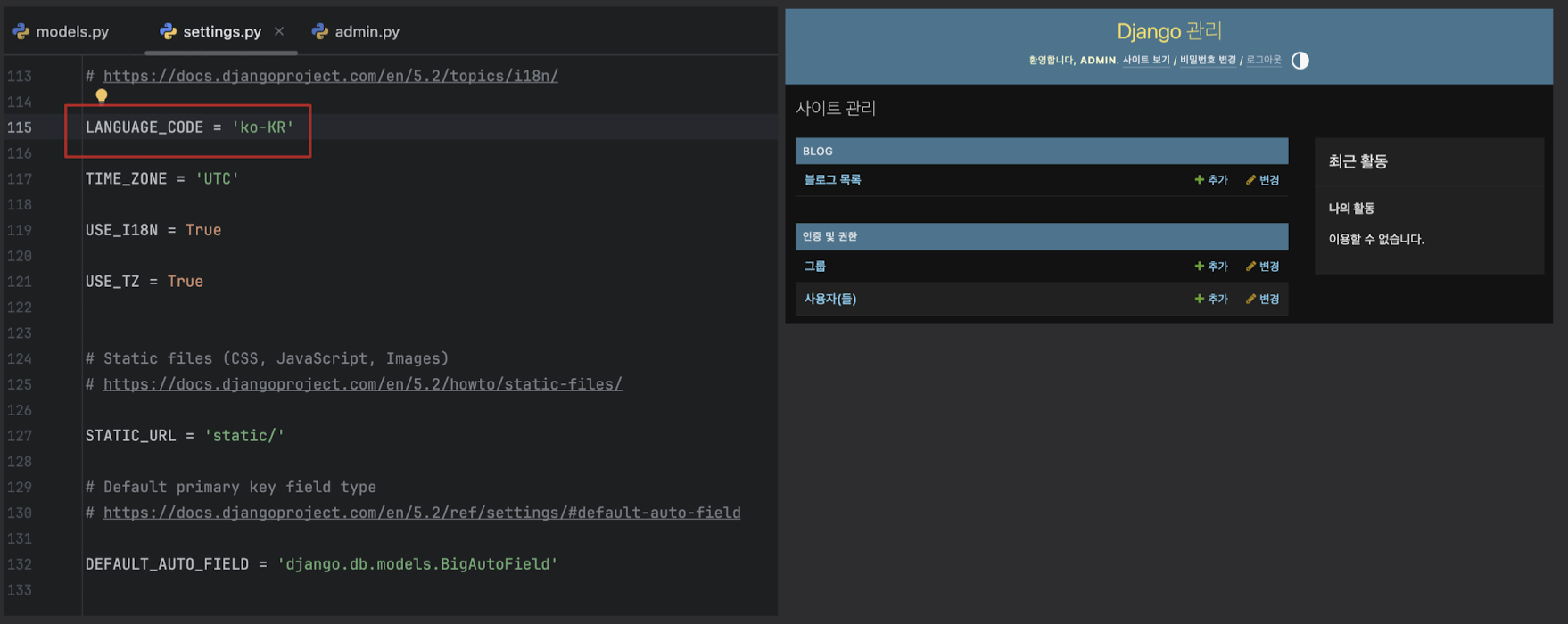Open the 그룹 model link

pyautogui.click(x=814, y=267)
